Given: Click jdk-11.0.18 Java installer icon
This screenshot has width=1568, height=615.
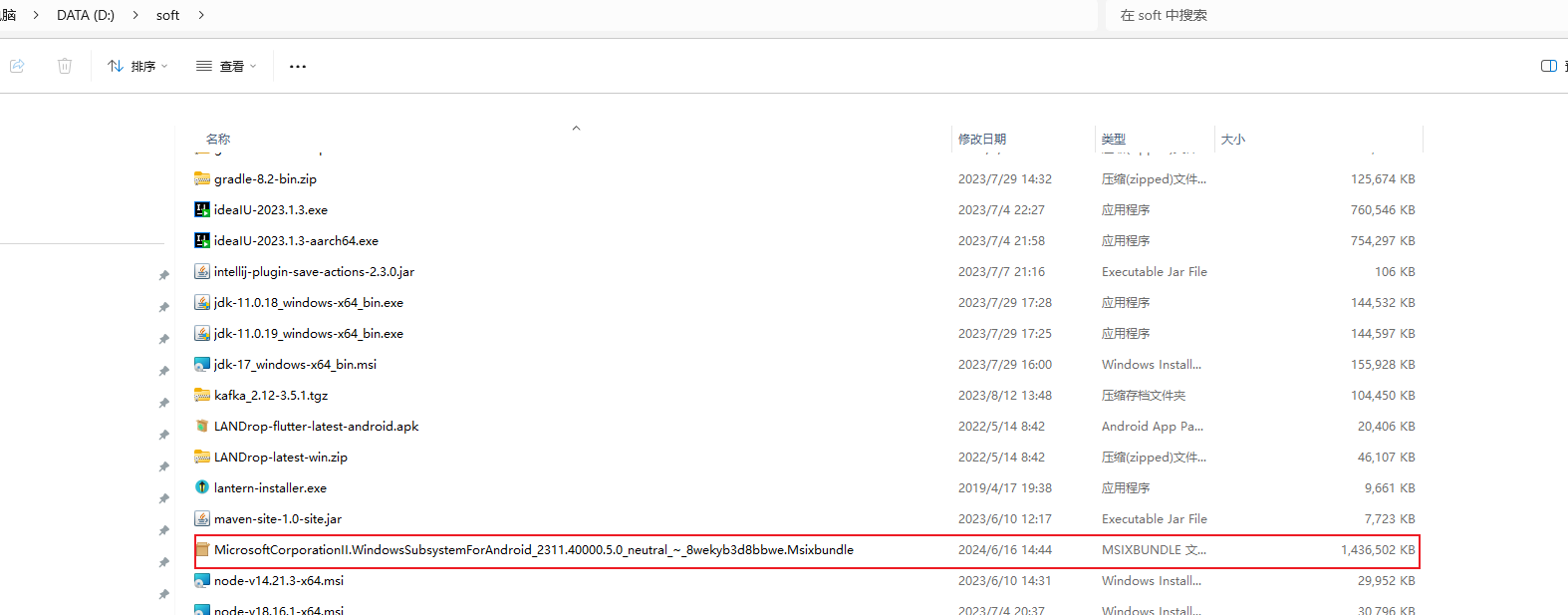Looking at the screenshot, I should pyautogui.click(x=202, y=302).
